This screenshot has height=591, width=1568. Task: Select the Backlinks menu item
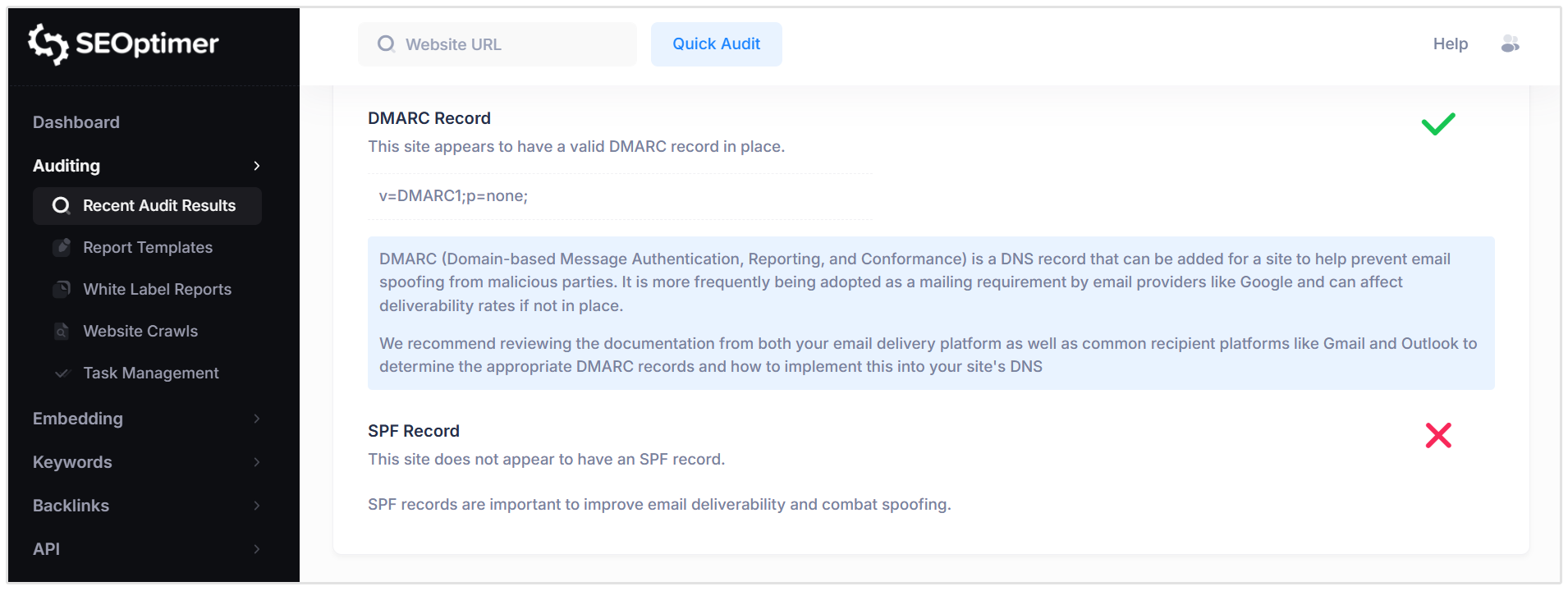click(71, 506)
